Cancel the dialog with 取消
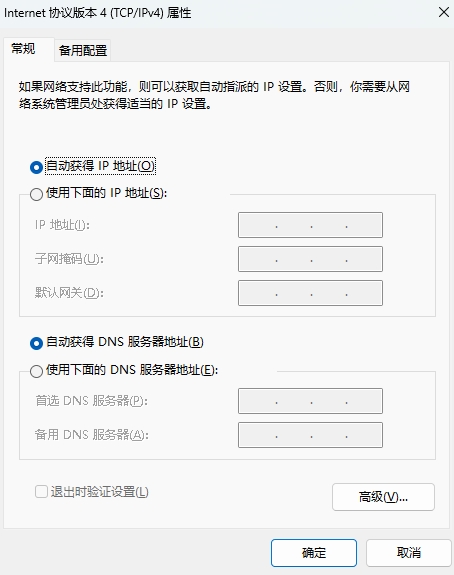The width and height of the screenshot is (454, 575). click(409, 553)
